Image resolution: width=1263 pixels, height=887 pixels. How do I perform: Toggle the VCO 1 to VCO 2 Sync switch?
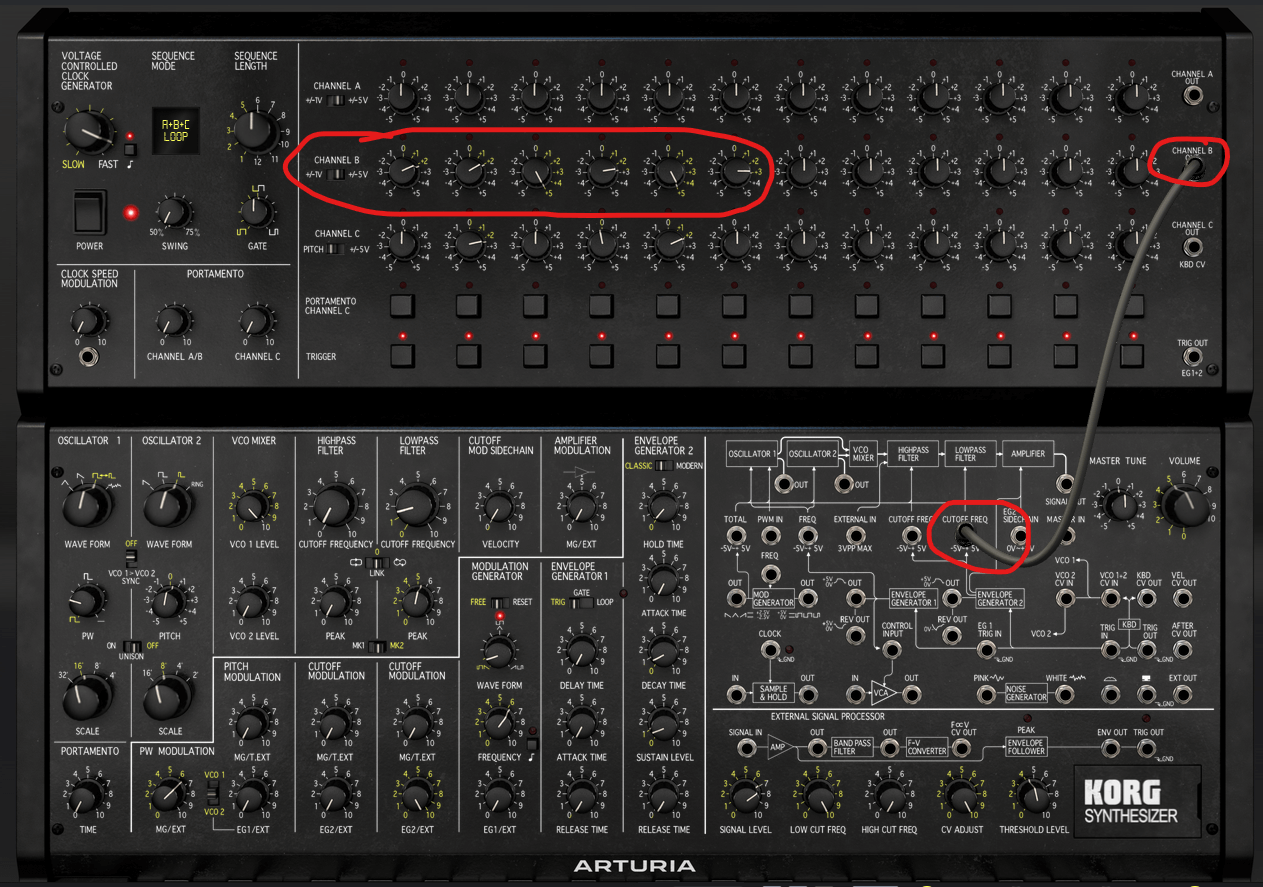[132, 558]
